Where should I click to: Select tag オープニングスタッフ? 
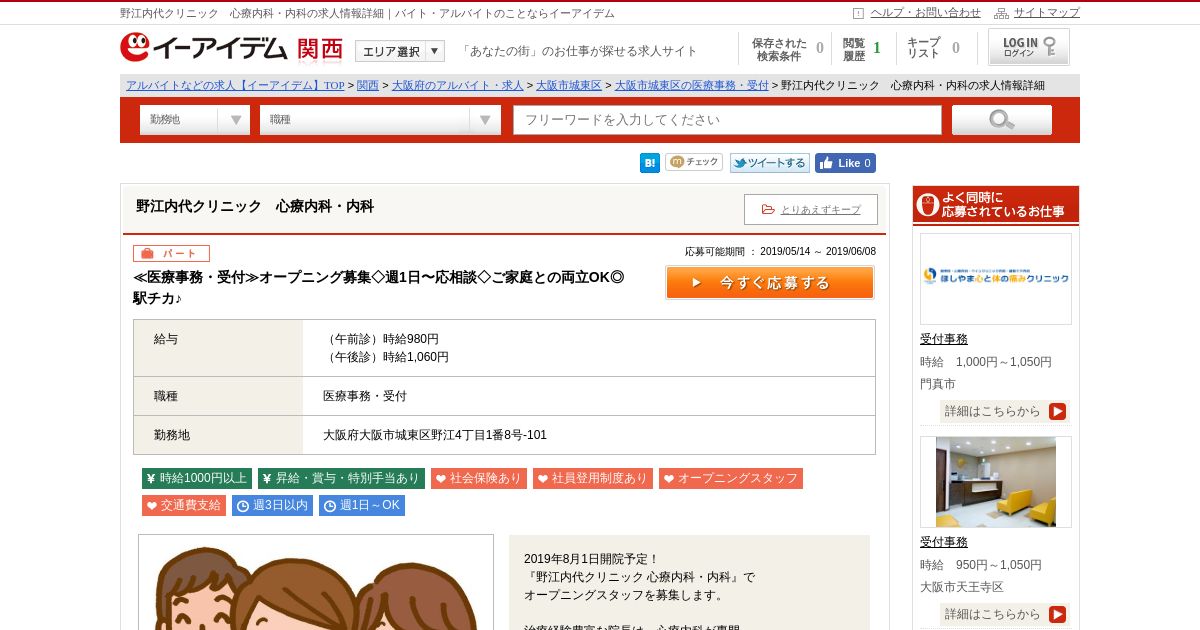point(731,478)
